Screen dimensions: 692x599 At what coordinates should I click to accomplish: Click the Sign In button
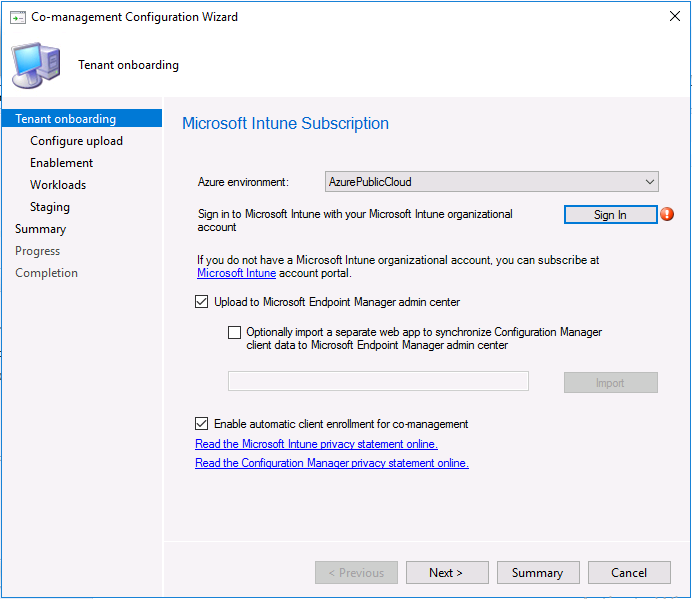click(x=610, y=215)
